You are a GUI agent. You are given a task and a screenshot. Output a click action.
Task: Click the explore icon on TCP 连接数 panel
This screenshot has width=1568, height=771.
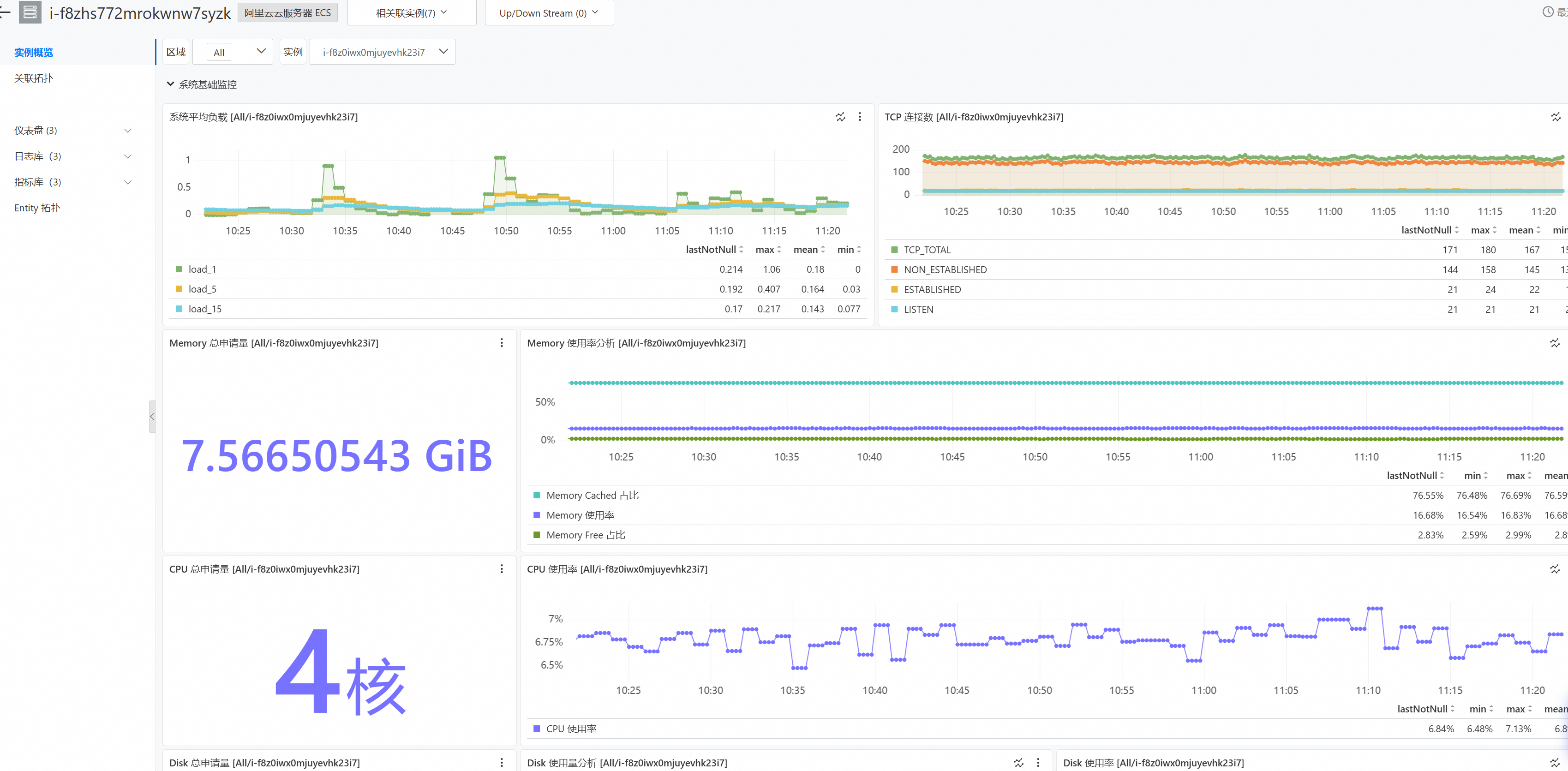[x=1556, y=116]
